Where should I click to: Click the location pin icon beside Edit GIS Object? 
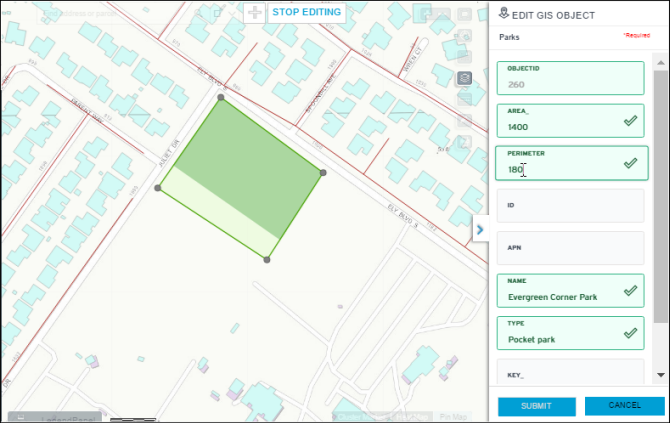504,13
